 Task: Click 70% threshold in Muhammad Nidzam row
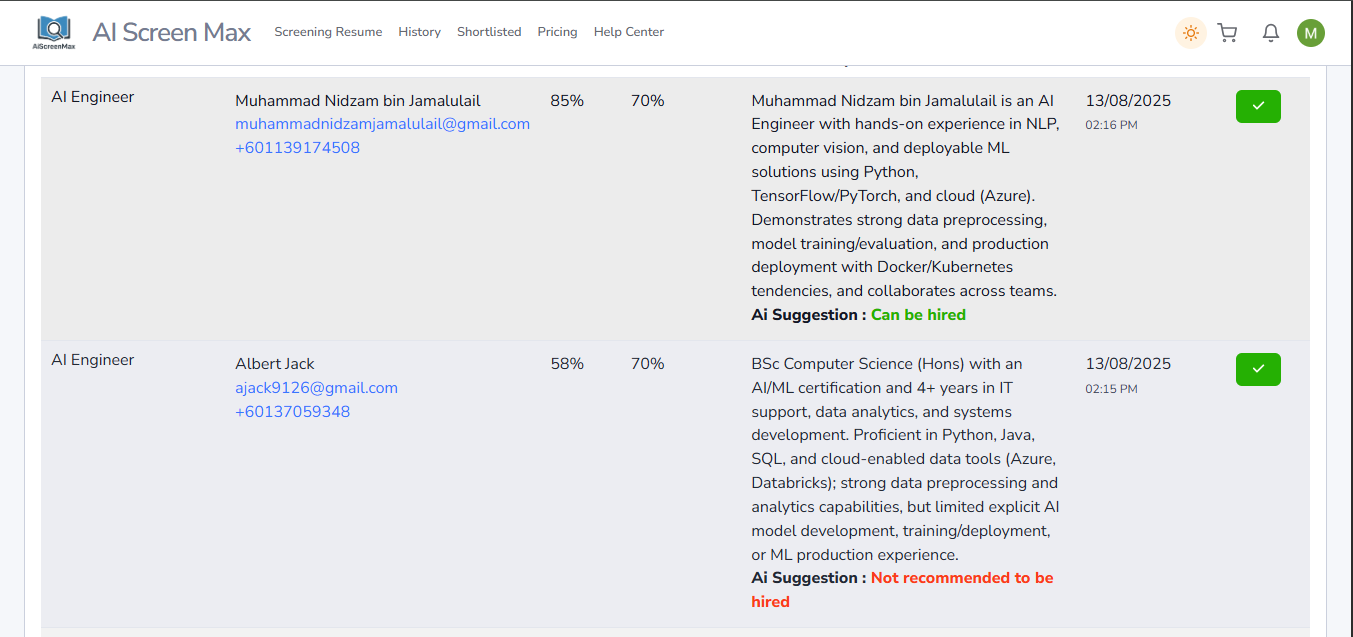tap(647, 101)
